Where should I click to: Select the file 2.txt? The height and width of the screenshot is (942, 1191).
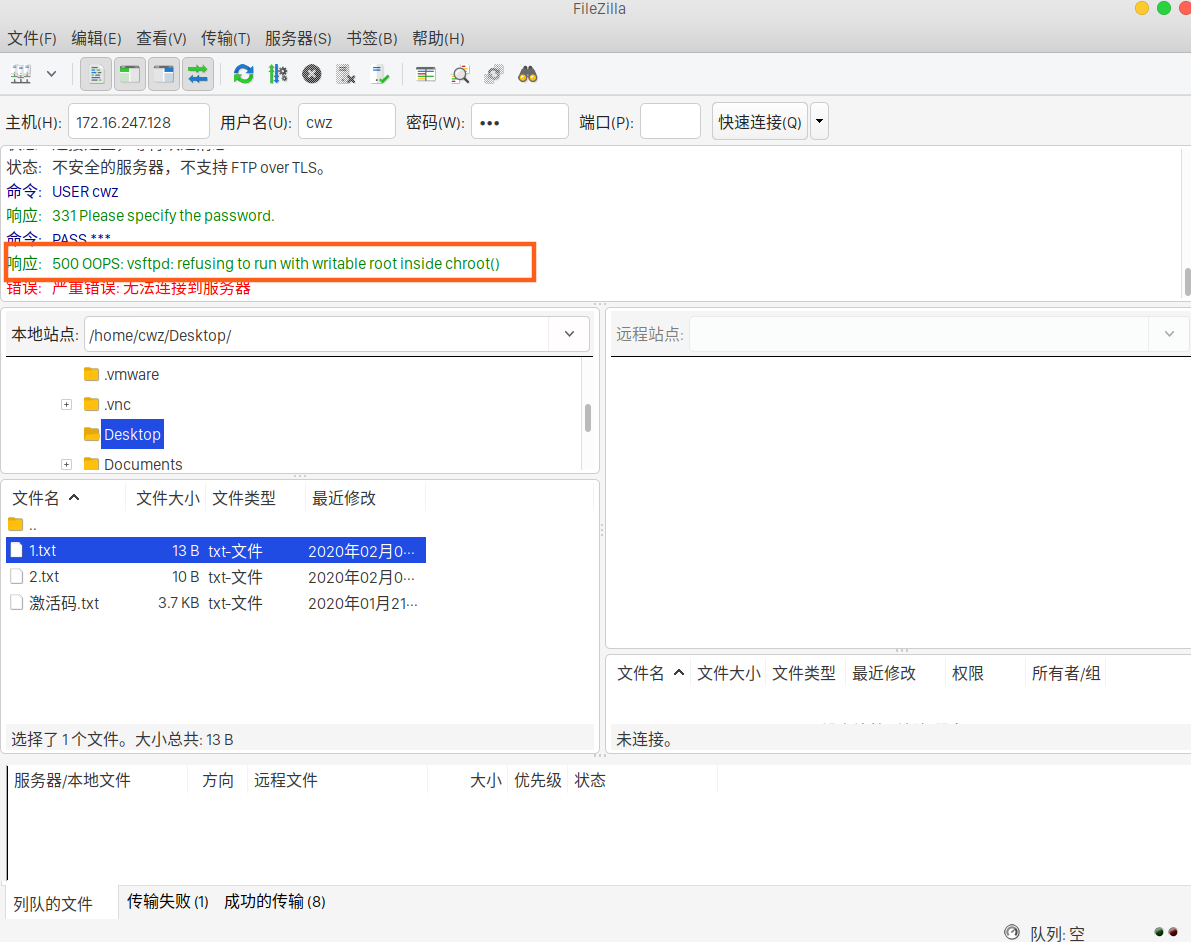pos(216,577)
